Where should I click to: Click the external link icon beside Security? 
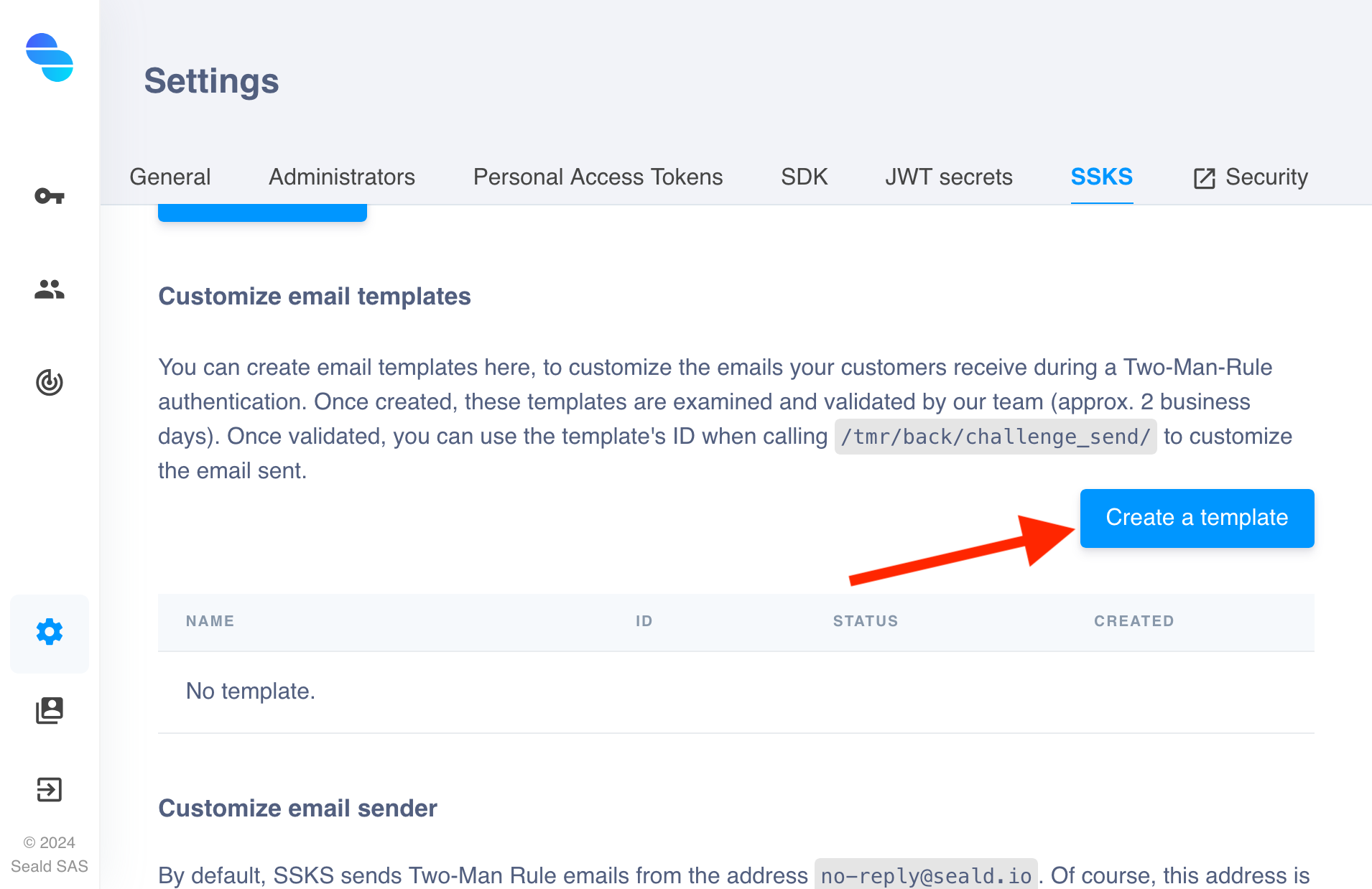[x=1204, y=178]
